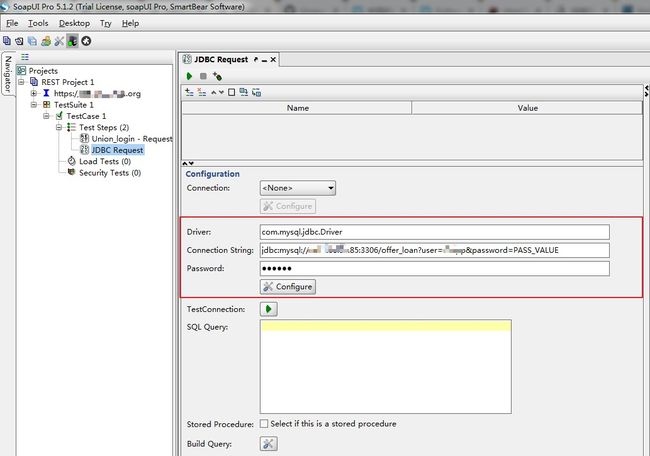Click the gray stop button in JDBC toolbar
Viewport: 650px width, 456px height.
[x=203, y=76]
